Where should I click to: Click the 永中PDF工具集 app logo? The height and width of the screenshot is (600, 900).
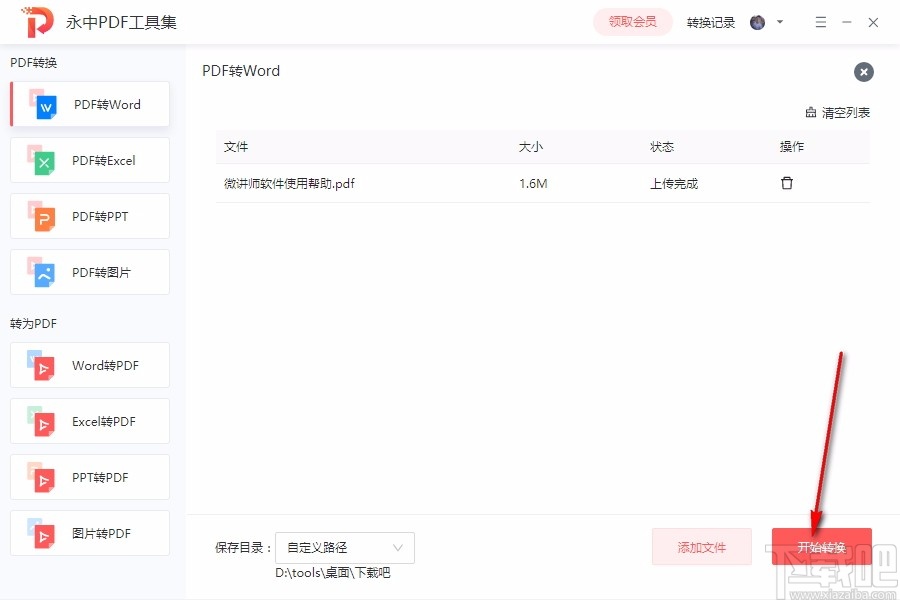[38, 21]
